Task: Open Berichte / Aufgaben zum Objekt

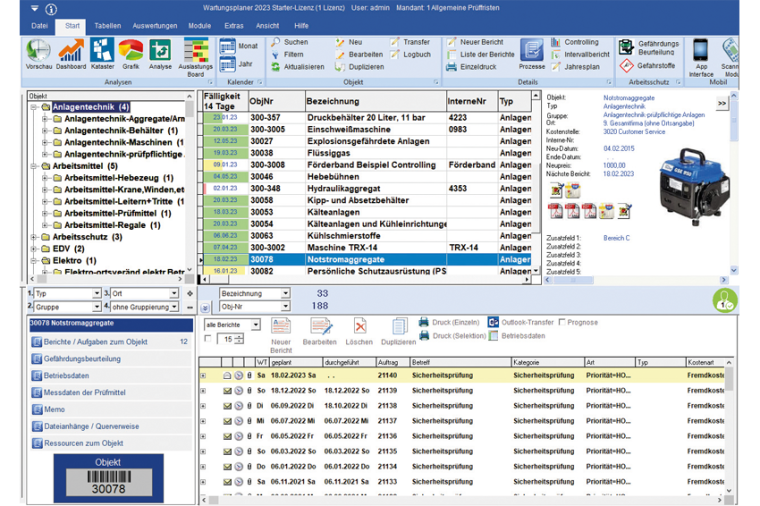Action: 111,342
